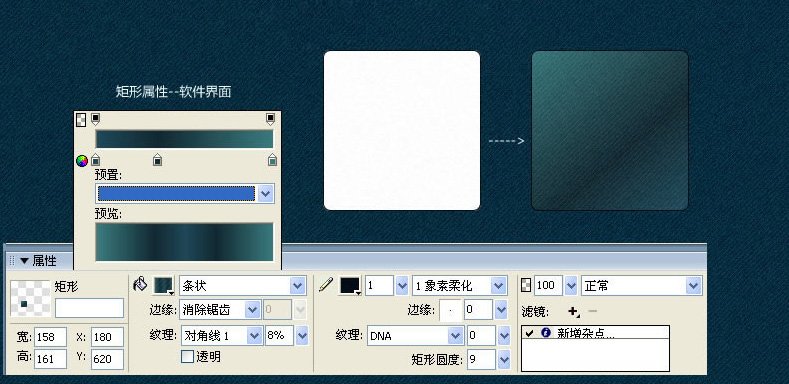Click the info icon beside 新增杂点
The image size is (789, 384).
(x=545, y=332)
